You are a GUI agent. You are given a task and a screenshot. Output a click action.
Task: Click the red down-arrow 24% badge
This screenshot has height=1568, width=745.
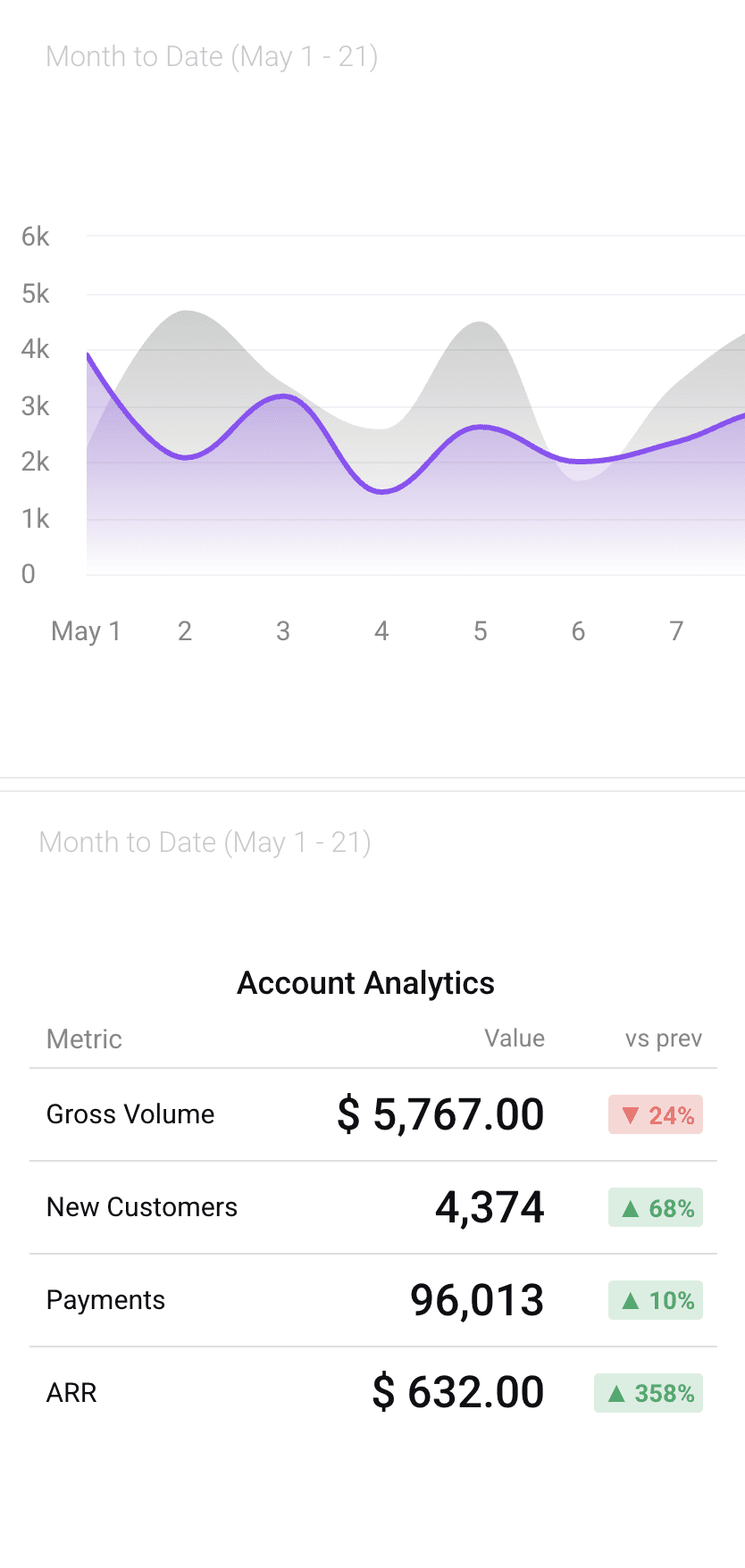[x=656, y=1114]
